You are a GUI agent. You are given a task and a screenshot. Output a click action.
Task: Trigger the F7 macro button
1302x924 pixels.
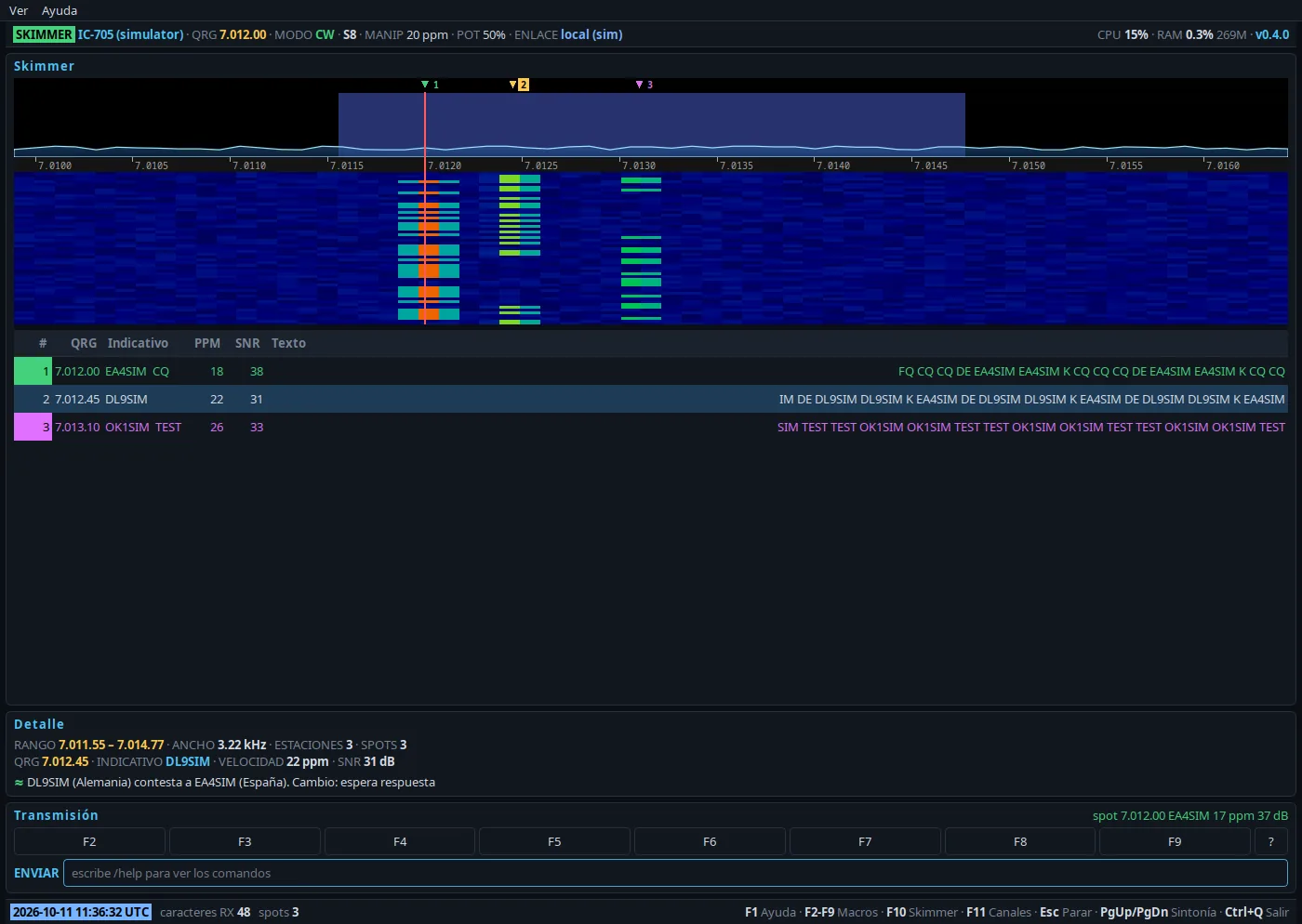(x=865, y=841)
